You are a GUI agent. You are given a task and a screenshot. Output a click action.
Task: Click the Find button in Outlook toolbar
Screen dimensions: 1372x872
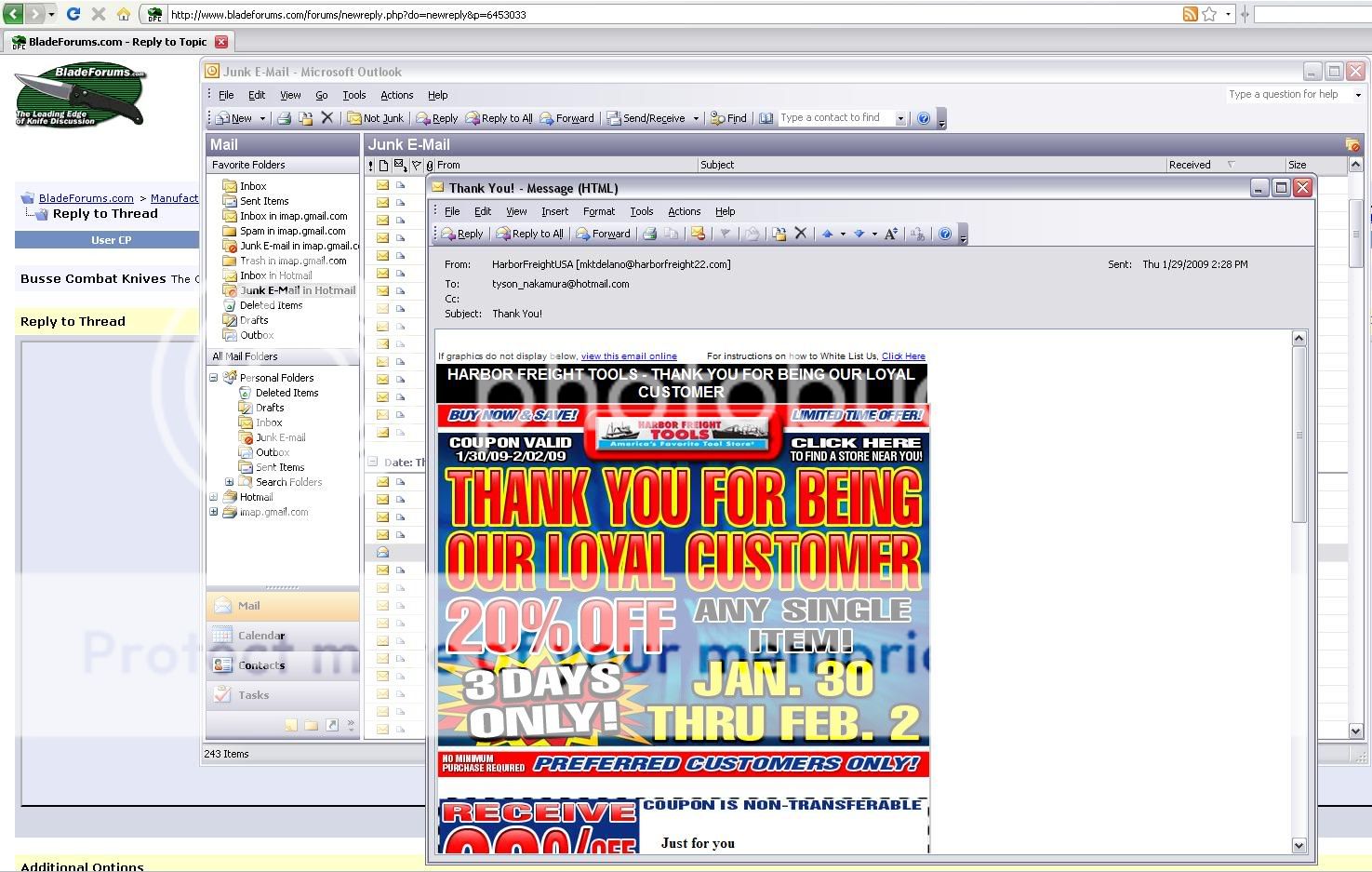(728, 118)
